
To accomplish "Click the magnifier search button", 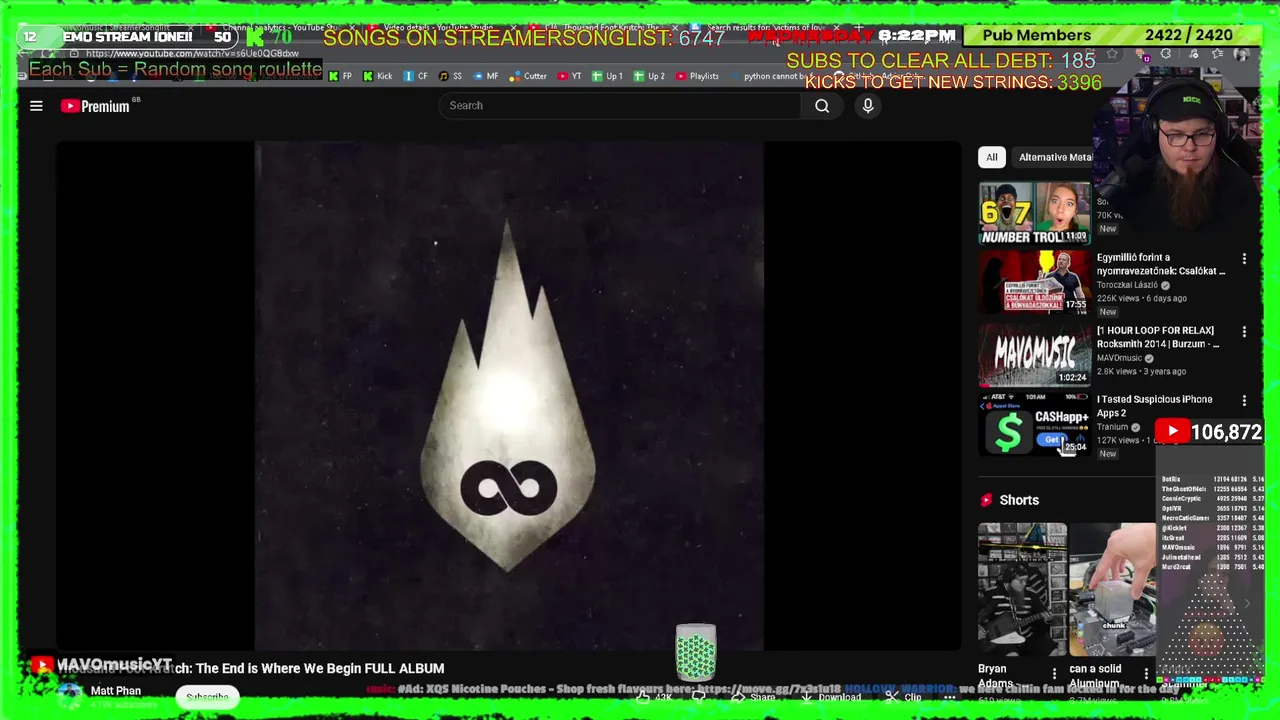I will [822, 105].
